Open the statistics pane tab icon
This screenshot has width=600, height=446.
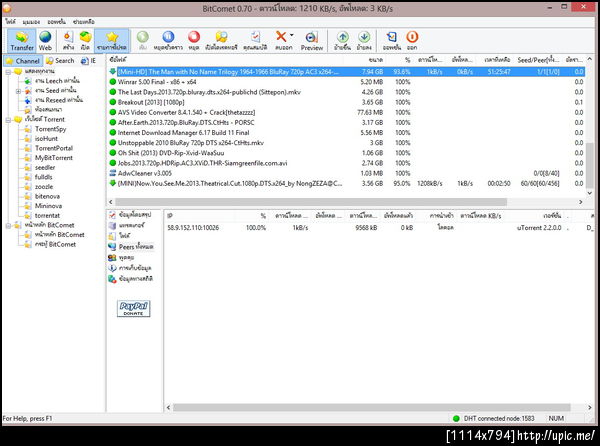click(x=112, y=279)
